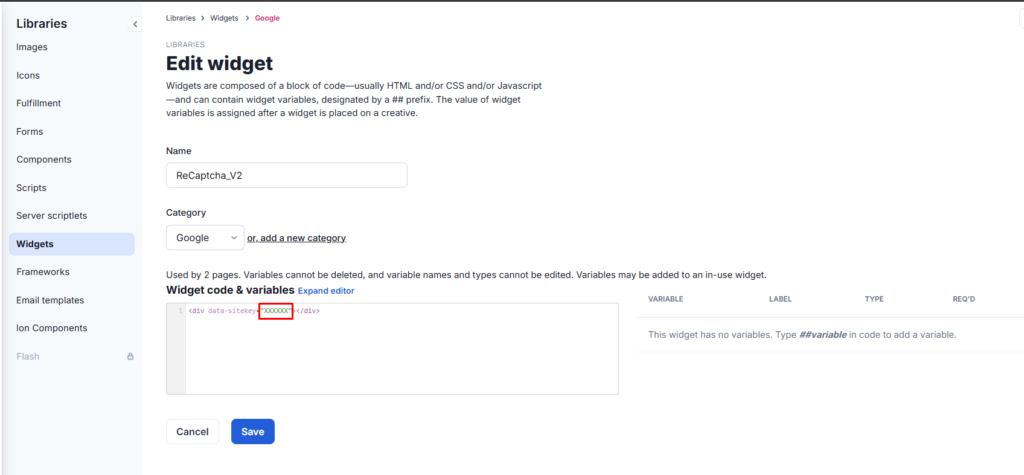Open Frameworks in the sidebar
The width and height of the screenshot is (1024, 475).
(42, 272)
